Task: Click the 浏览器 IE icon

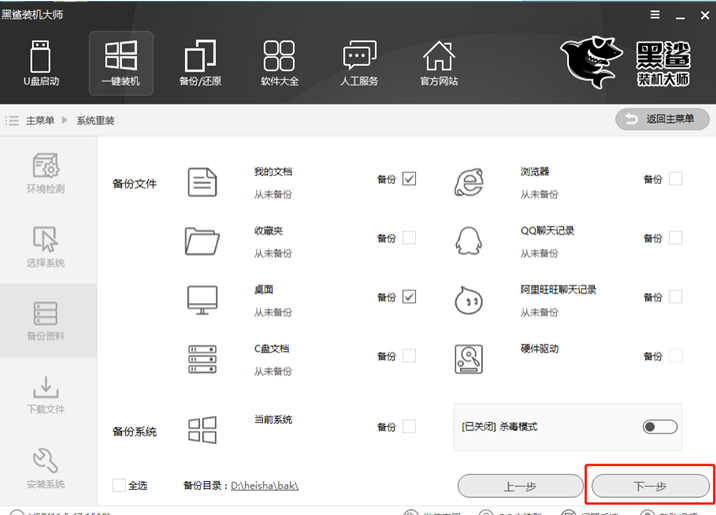Action: [469, 182]
